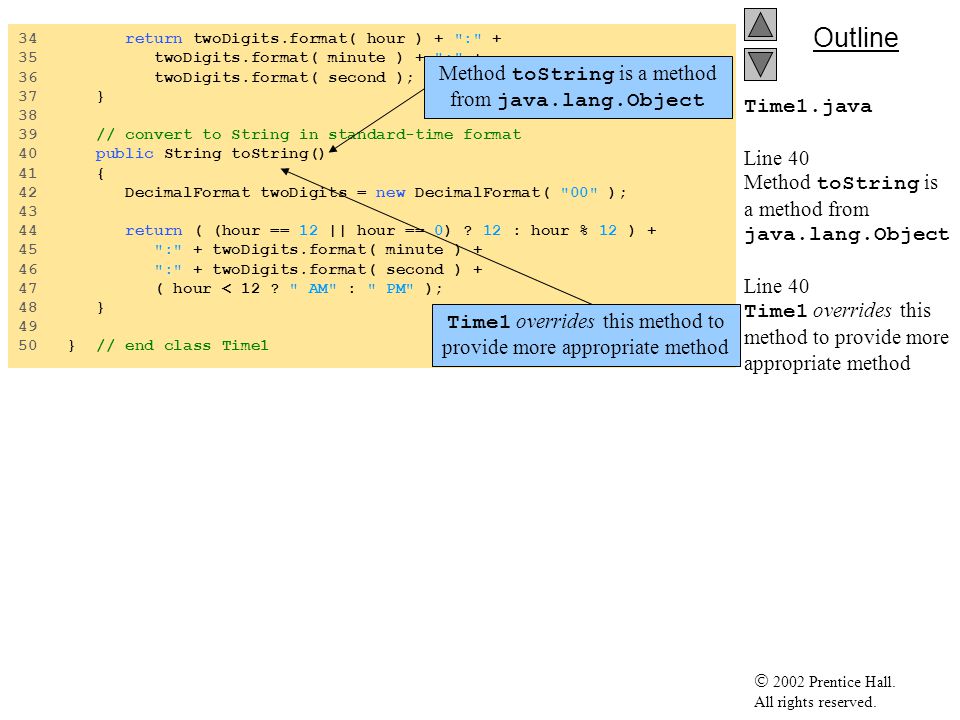This screenshot has height=720, width=960.
Task: Open the Outline link
Action: [x=855, y=38]
